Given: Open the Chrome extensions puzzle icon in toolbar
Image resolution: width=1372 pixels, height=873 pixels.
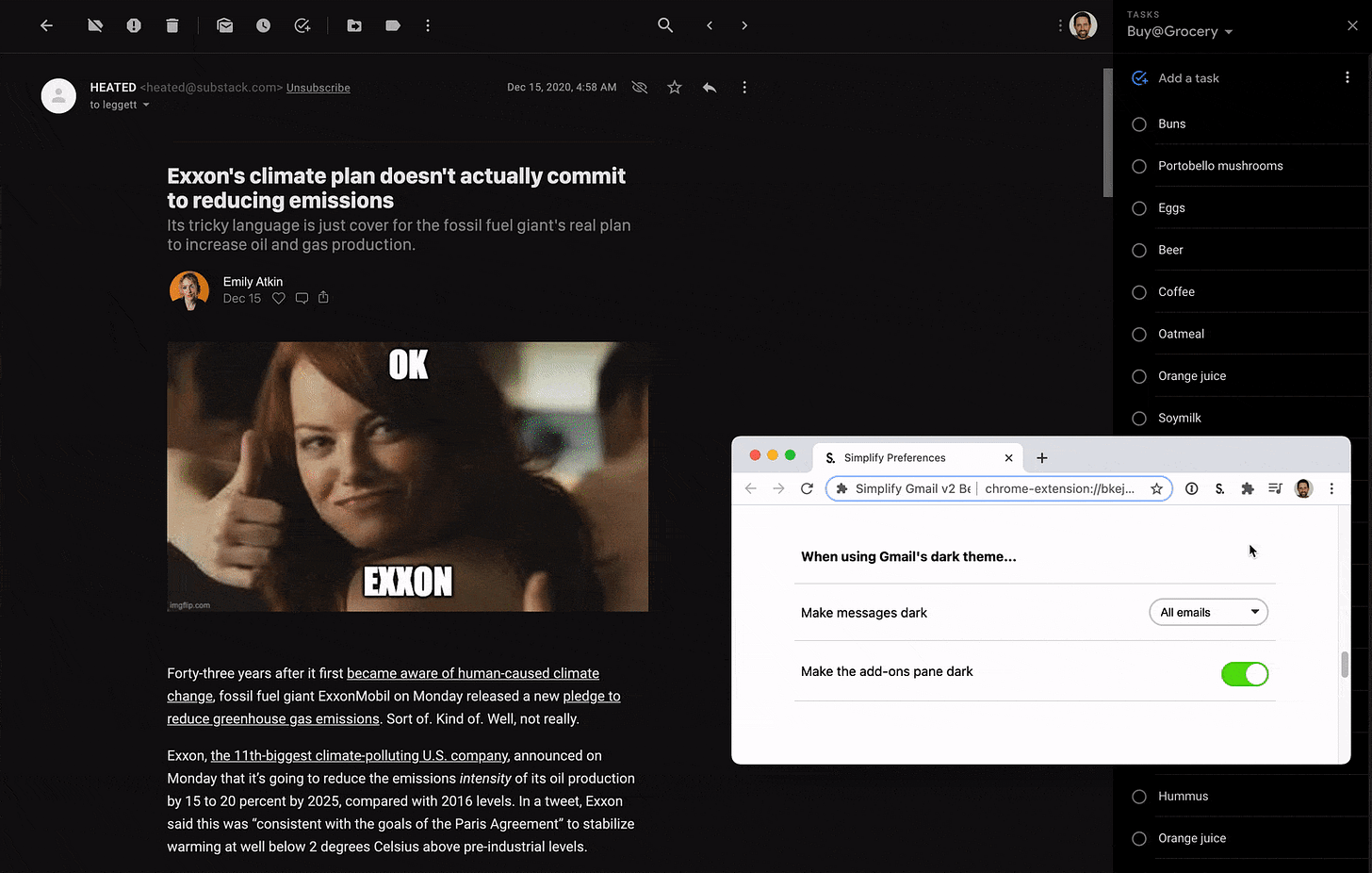Looking at the screenshot, I should 1248,488.
